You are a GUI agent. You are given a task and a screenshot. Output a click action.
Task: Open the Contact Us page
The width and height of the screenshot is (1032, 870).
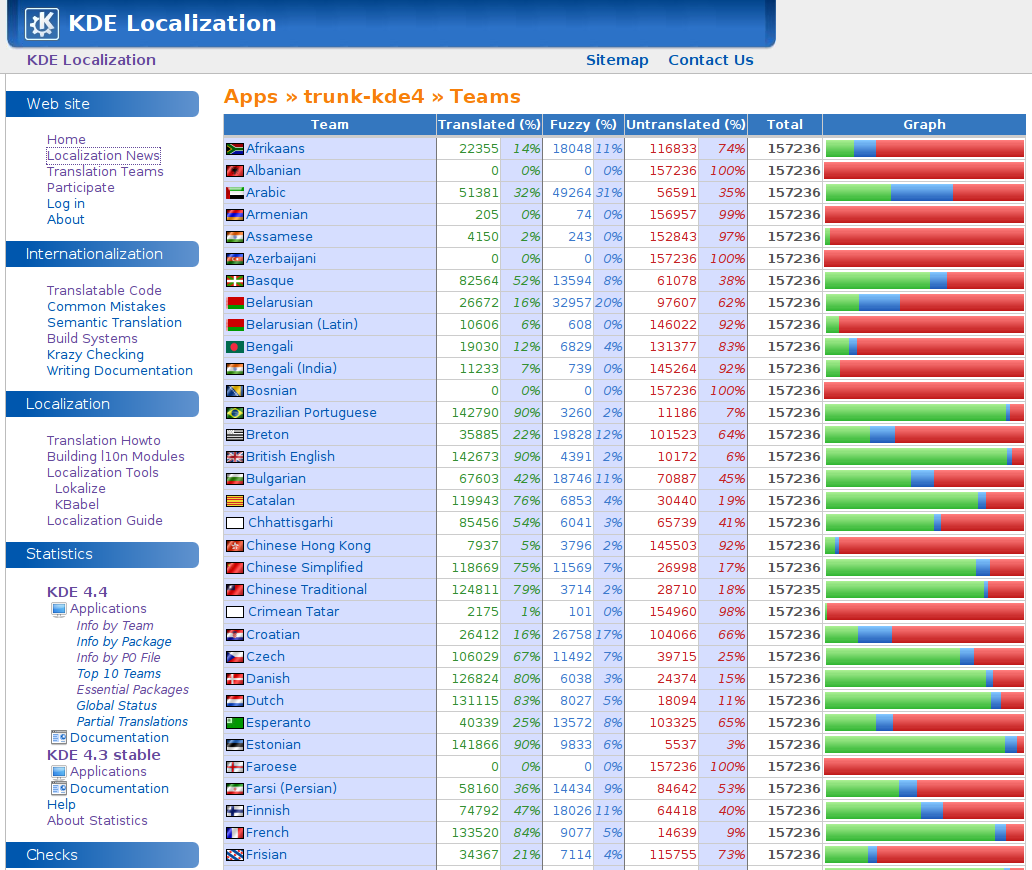[710, 60]
